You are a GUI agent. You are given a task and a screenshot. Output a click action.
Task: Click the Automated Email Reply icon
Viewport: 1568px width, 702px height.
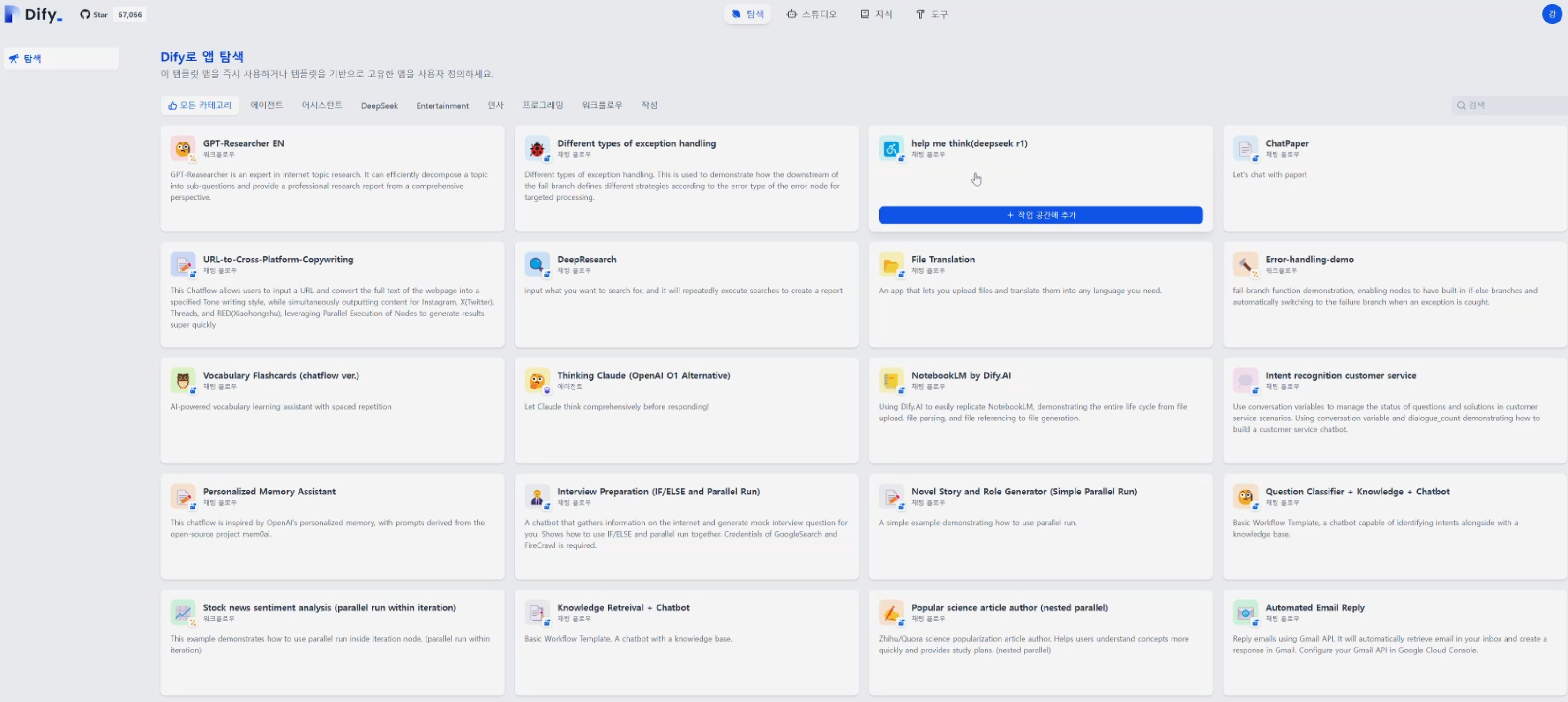[x=1245, y=612]
